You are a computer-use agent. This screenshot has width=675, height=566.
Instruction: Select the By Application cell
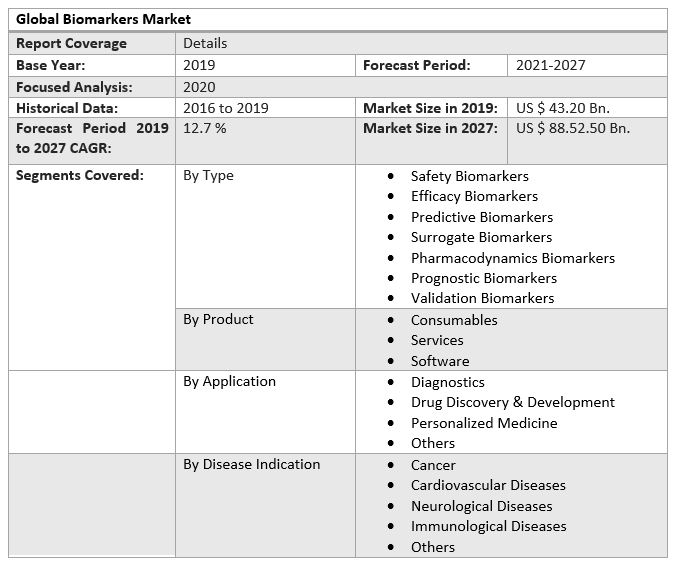point(229,381)
